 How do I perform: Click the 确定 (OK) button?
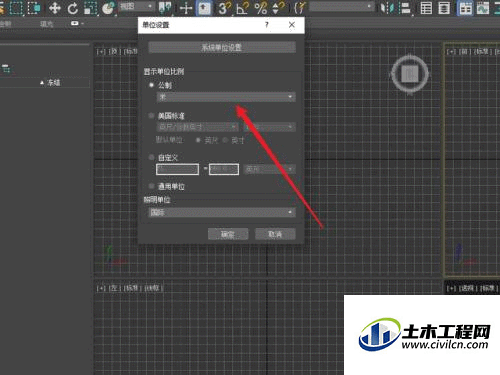tap(228, 234)
